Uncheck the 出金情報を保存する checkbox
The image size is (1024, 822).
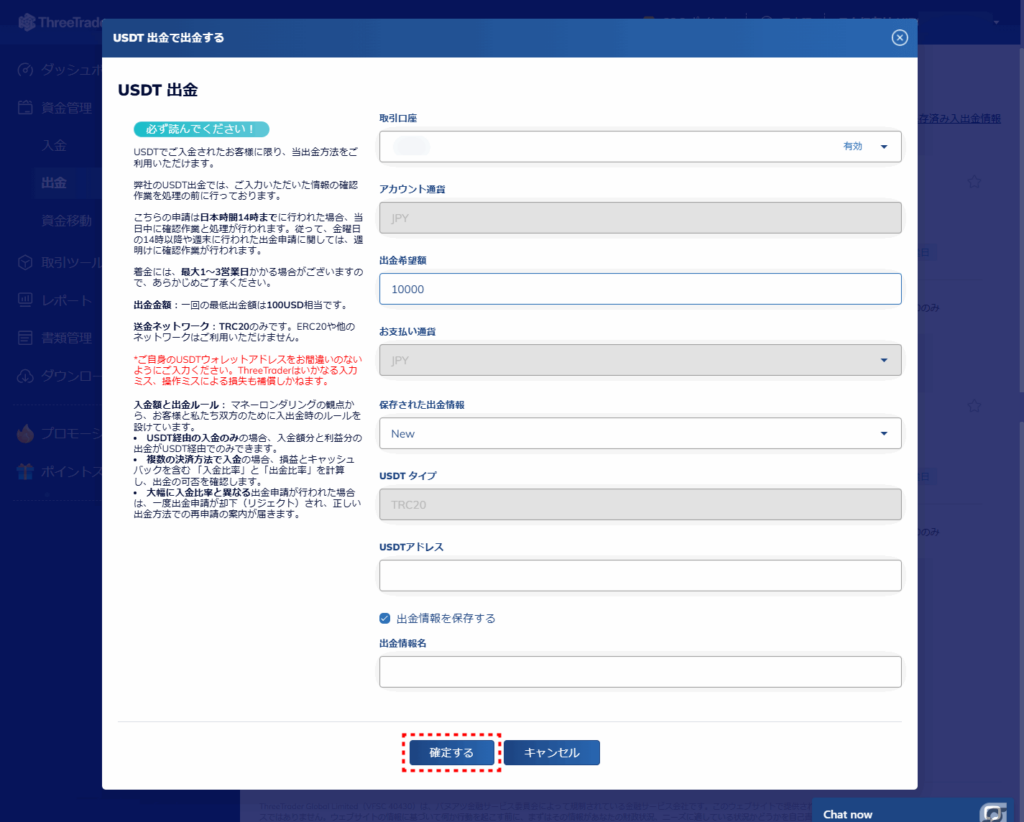tap(385, 618)
